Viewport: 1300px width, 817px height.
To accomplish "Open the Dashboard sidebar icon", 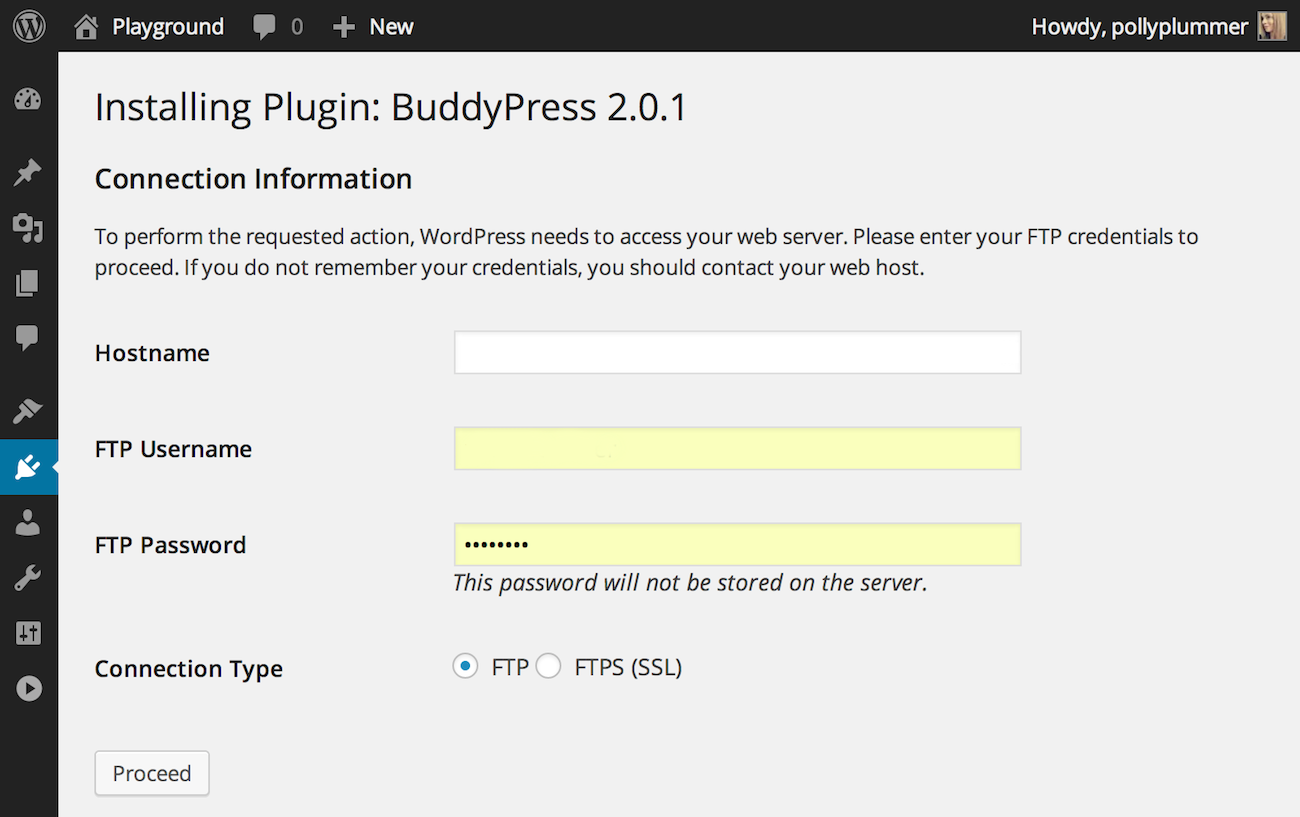I will point(28,99).
